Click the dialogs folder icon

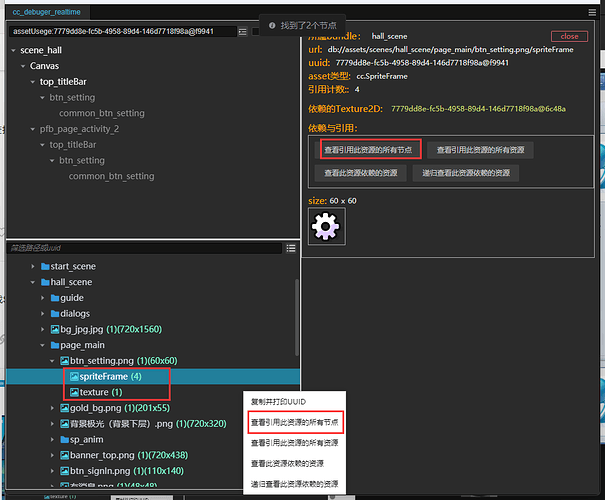click(x=55, y=314)
